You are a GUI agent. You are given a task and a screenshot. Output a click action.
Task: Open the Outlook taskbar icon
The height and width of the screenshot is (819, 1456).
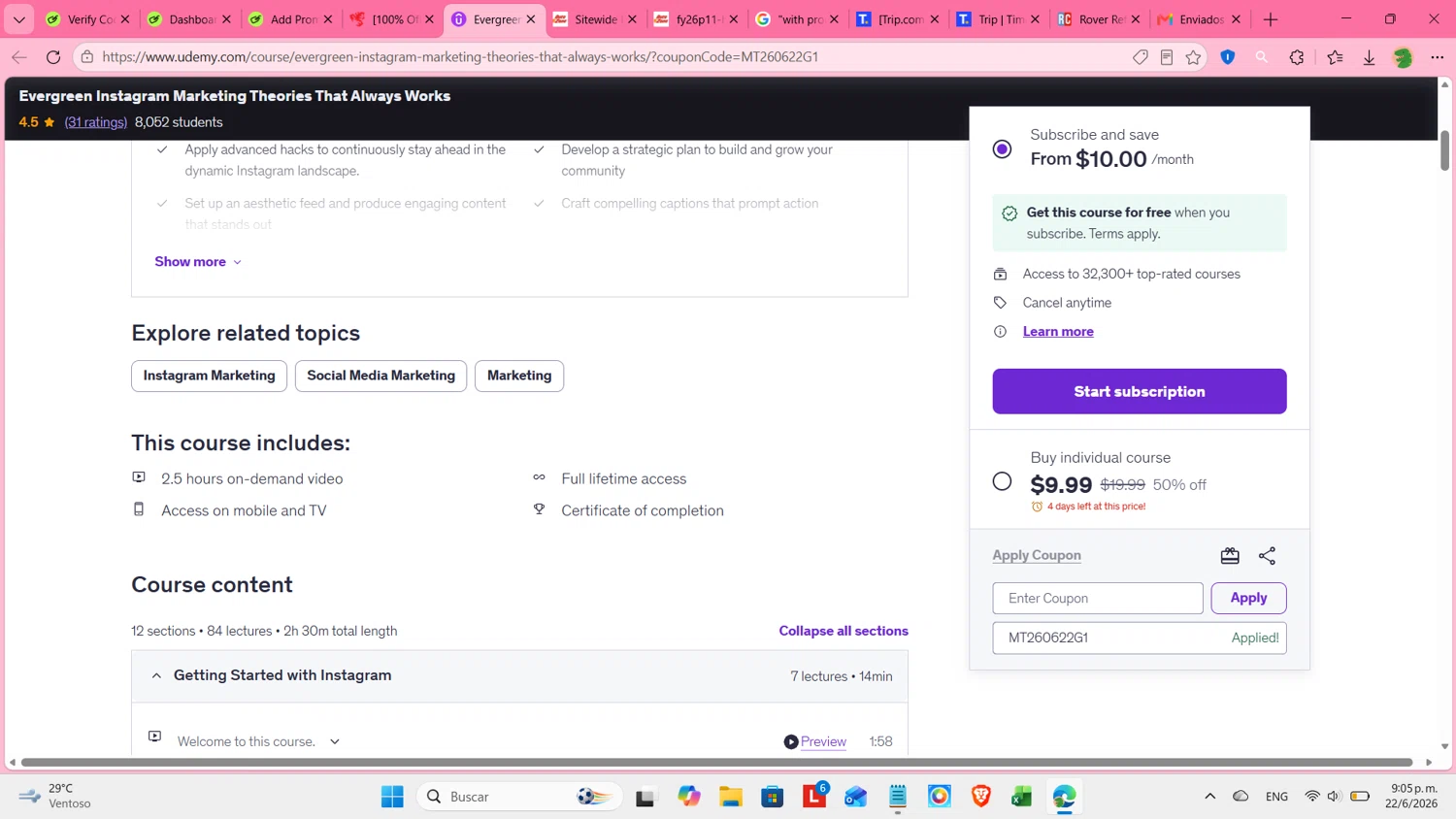pos(855,797)
